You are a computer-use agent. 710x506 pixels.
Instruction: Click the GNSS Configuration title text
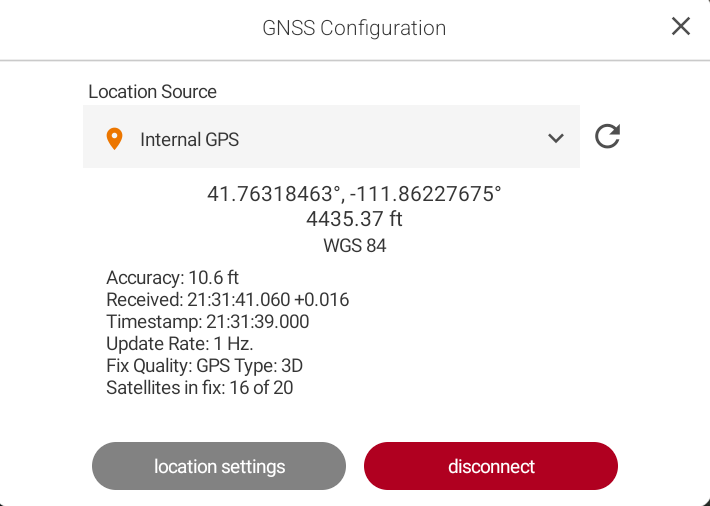pyautogui.click(x=354, y=28)
